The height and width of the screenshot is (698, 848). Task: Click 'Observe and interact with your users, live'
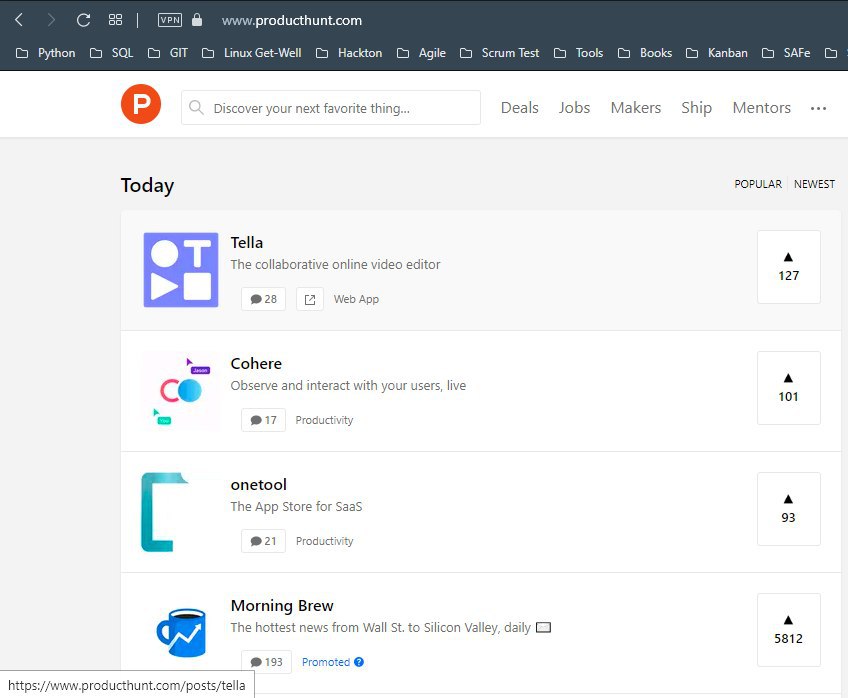click(348, 385)
